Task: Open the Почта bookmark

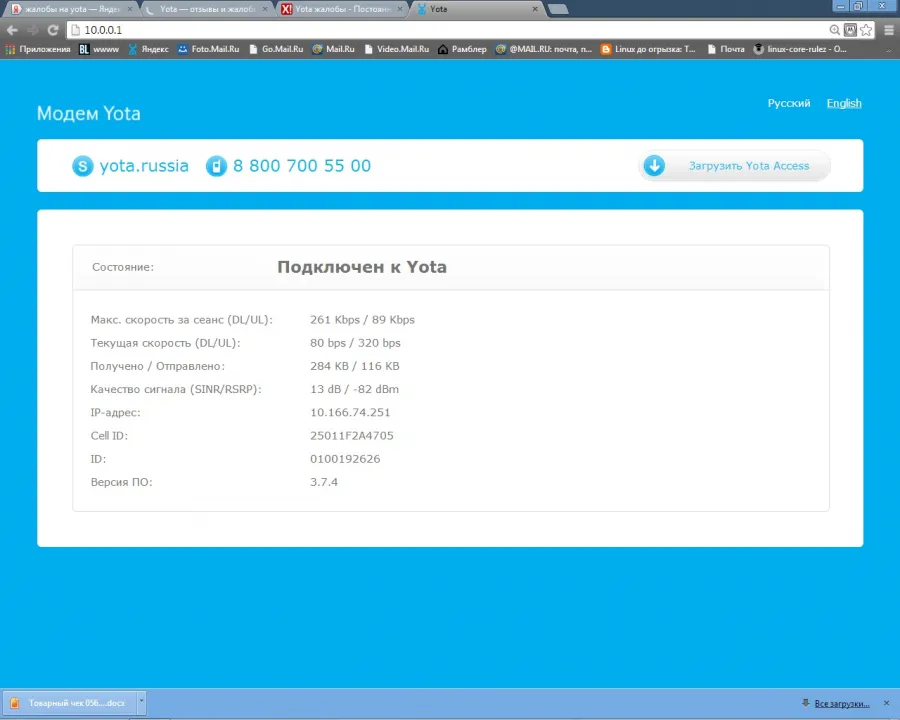Action: (x=726, y=49)
